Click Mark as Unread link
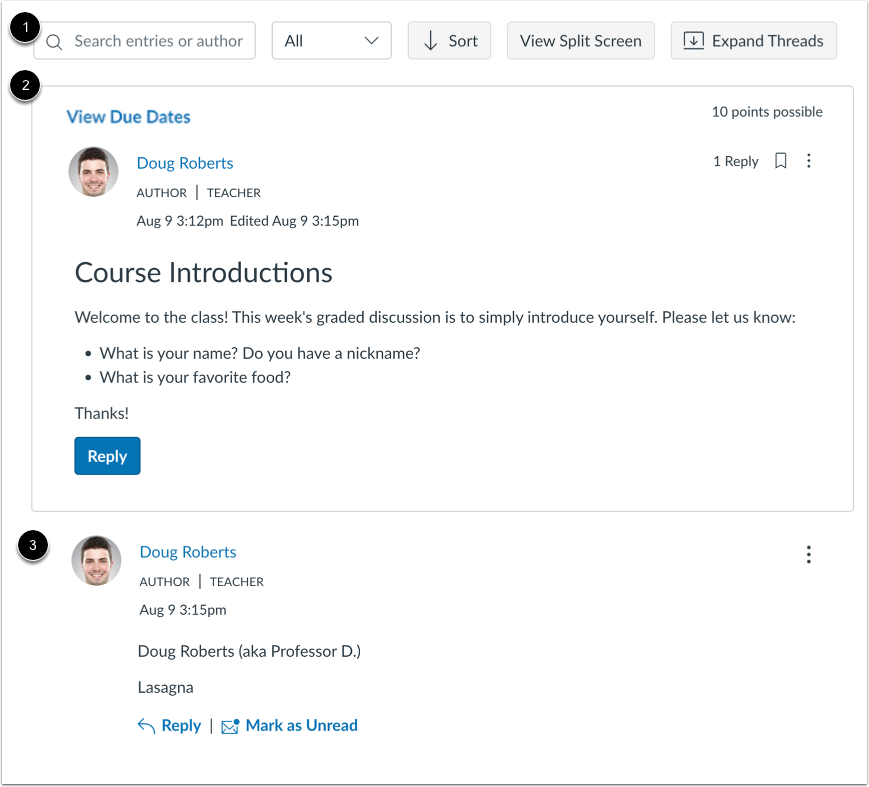This screenshot has width=869, height=787. pos(289,725)
